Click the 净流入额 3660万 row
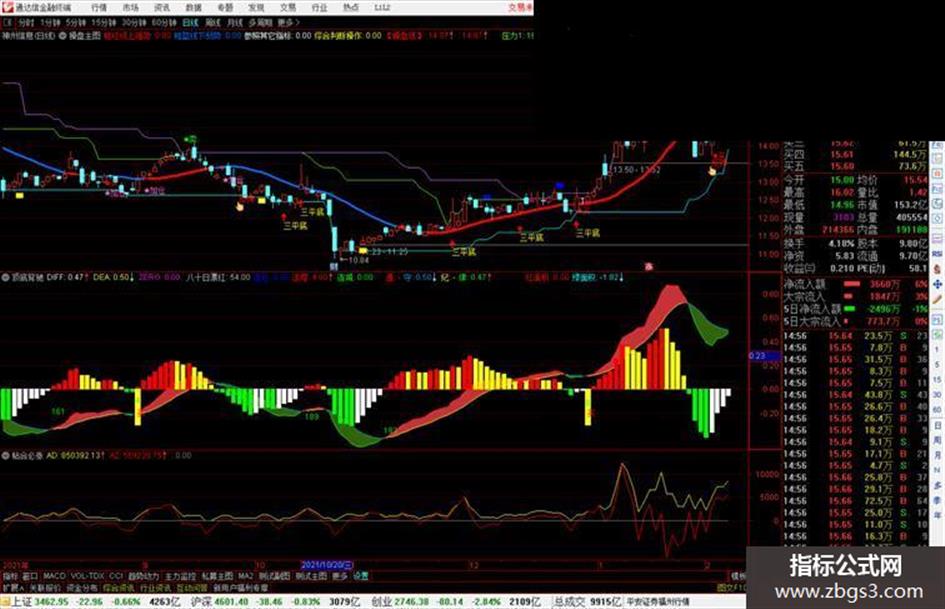 pos(855,283)
